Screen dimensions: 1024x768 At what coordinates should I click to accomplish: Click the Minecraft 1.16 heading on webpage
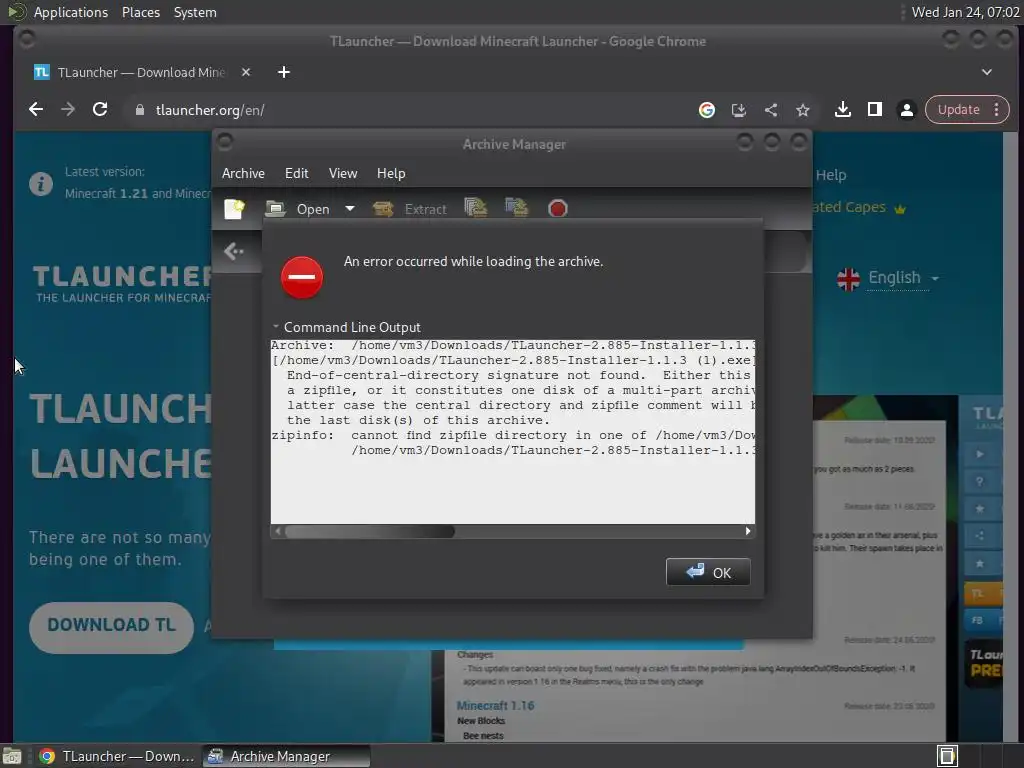pos(495,706)
